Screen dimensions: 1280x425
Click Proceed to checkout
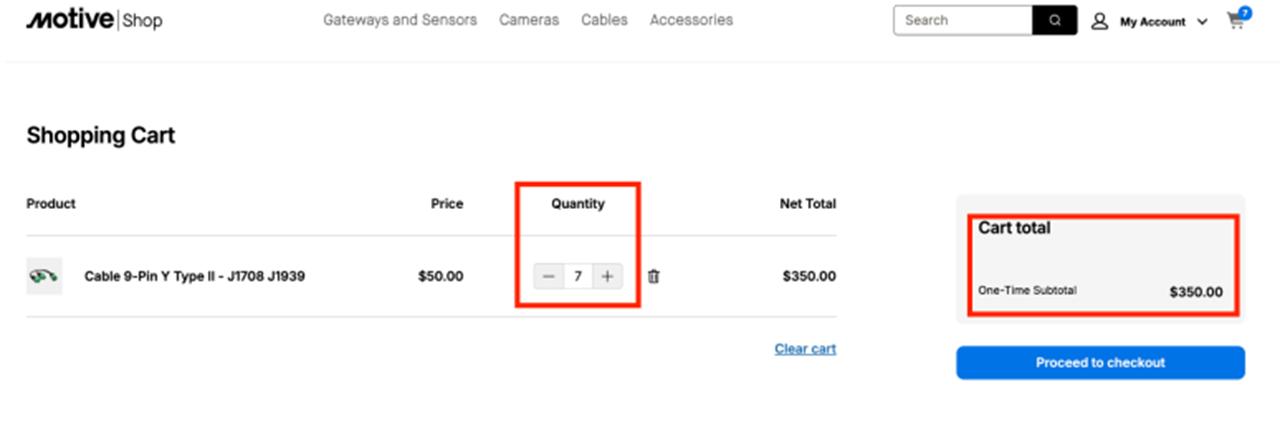(x=1100, y=363)
